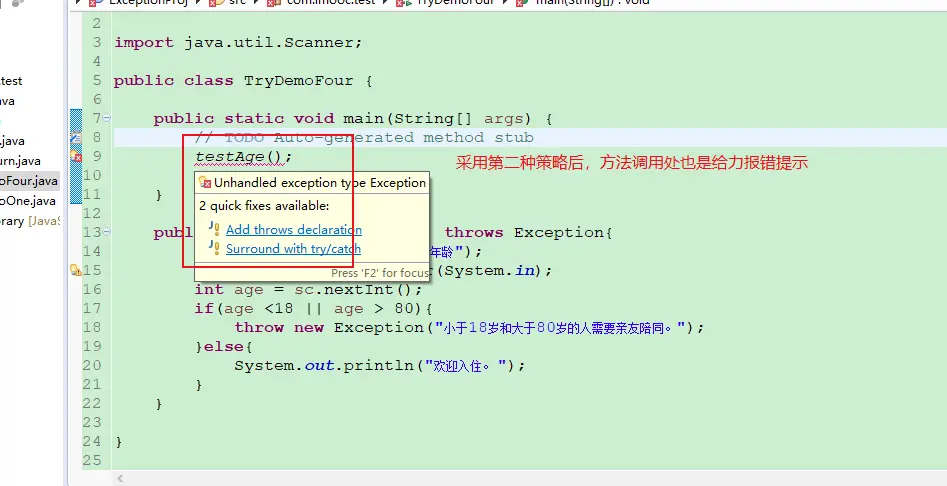Click the error quick-fix marker on line 9
The image size is (947, 486).
coord(76,156)
